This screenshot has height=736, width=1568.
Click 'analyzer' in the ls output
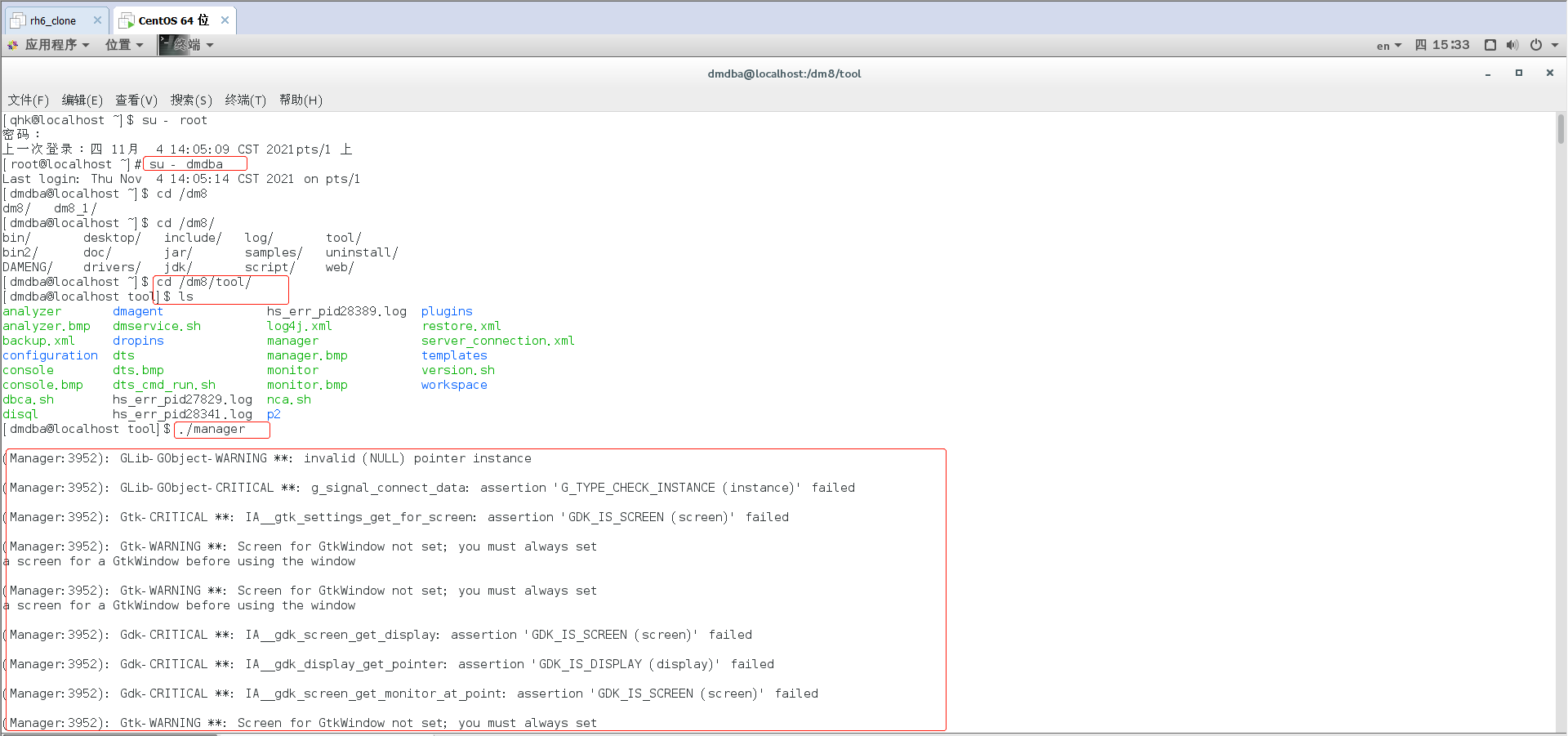pos(32,311)
